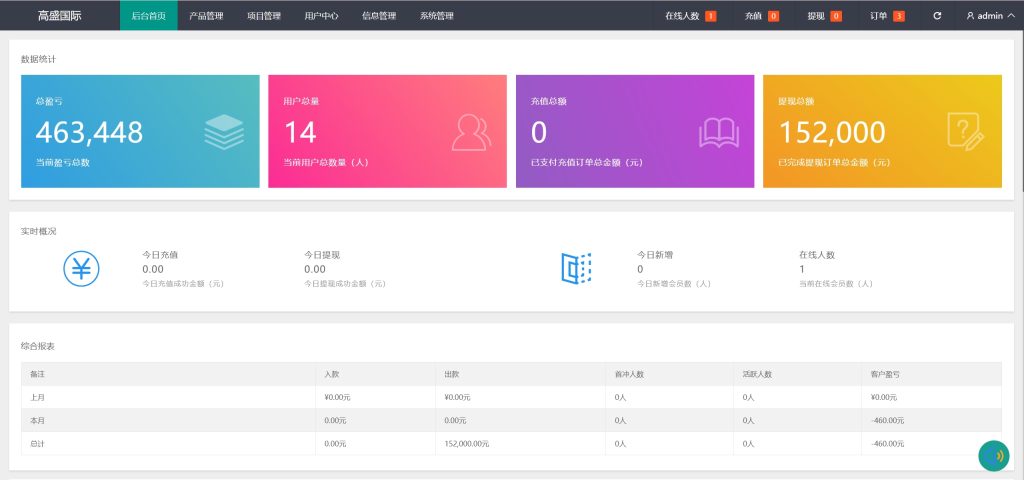Click the edit note icon on 提现总额 card
This screenshot has width=1024, height=480.
click(x=965, y=132)
